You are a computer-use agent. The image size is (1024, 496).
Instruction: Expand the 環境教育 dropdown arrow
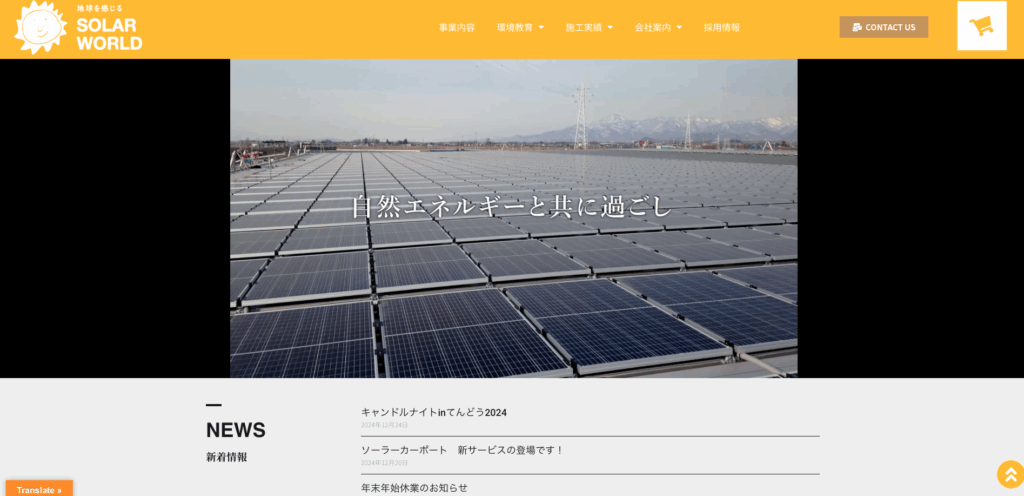point(541,27)
